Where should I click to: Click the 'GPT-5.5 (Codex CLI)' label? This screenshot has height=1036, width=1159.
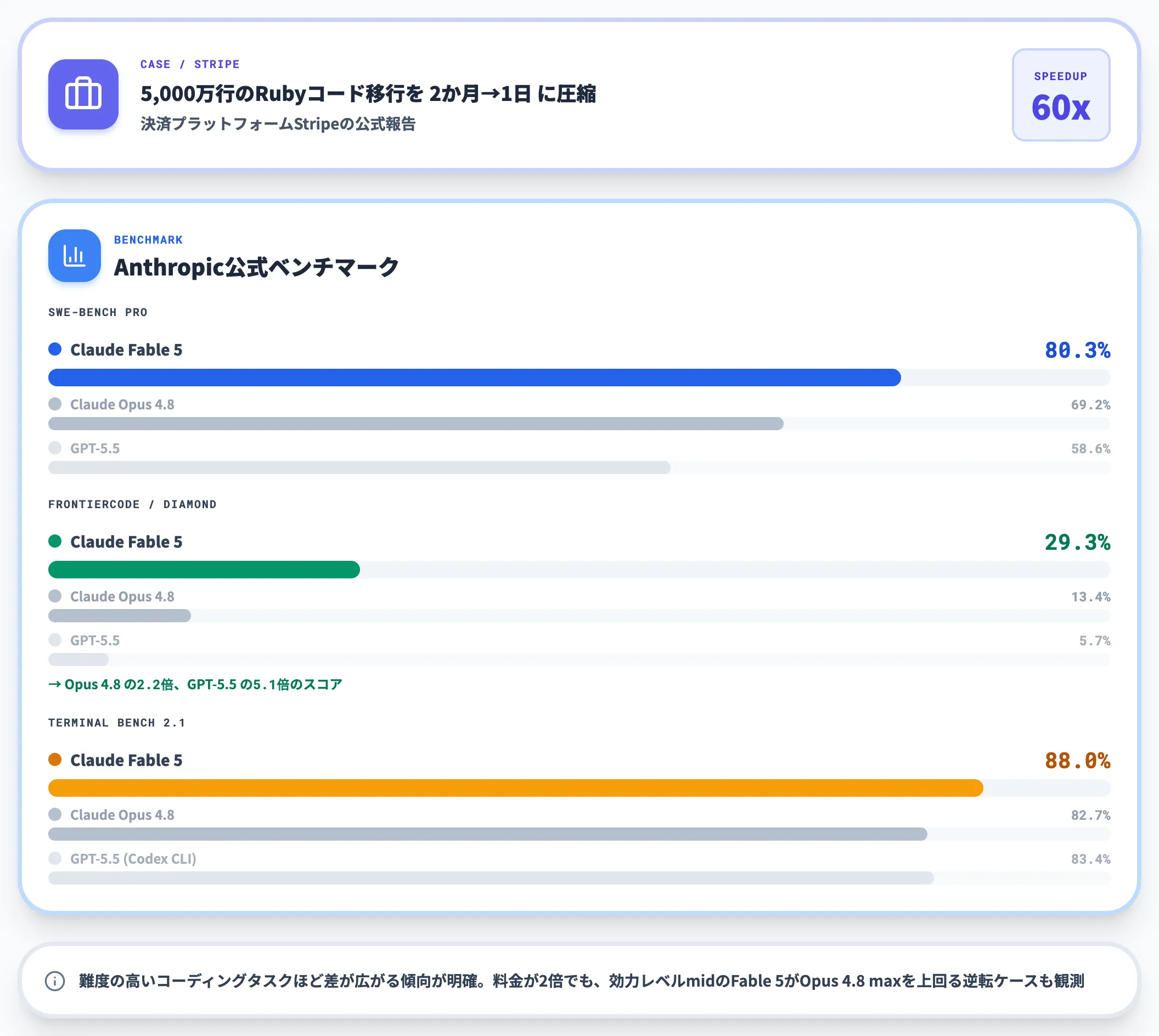pos(133,858)
